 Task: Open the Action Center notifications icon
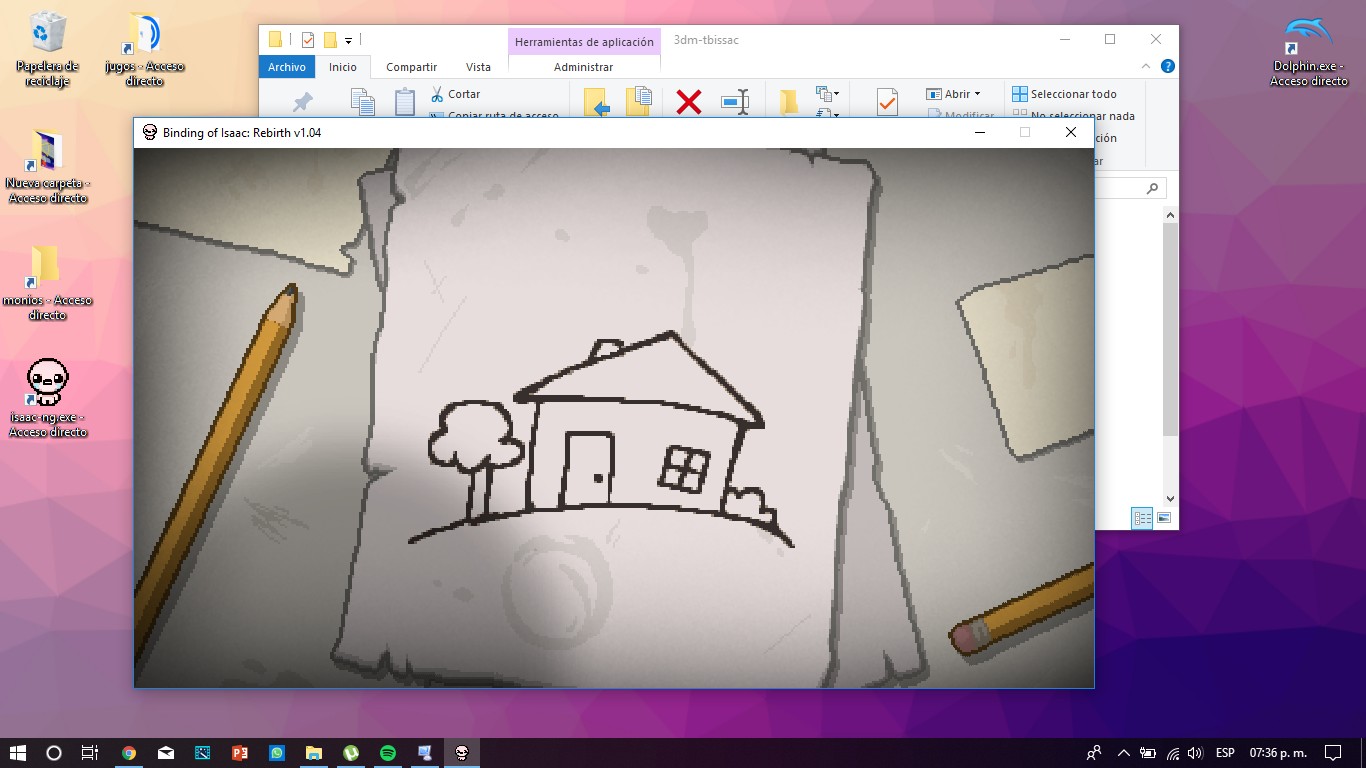(x=1332, y=753)
